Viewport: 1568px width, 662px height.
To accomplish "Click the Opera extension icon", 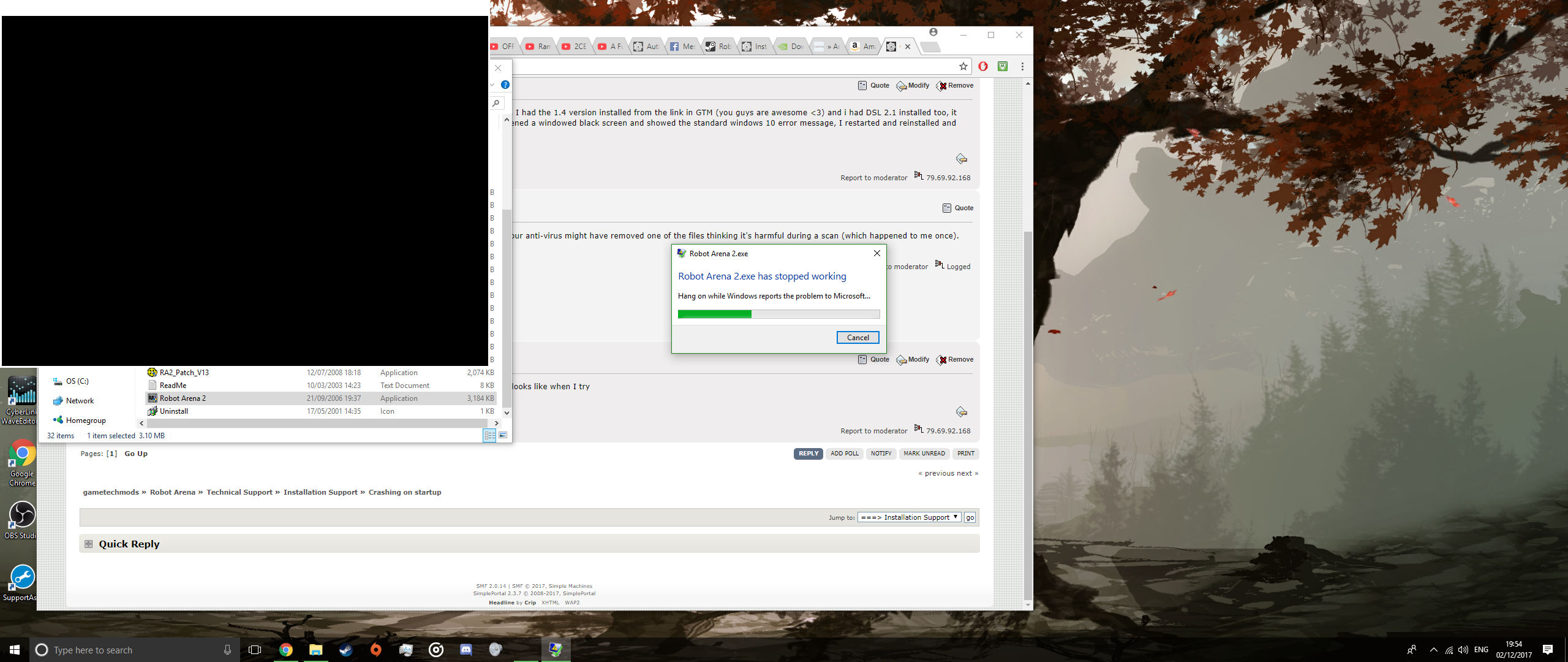I will pos(983,66).
